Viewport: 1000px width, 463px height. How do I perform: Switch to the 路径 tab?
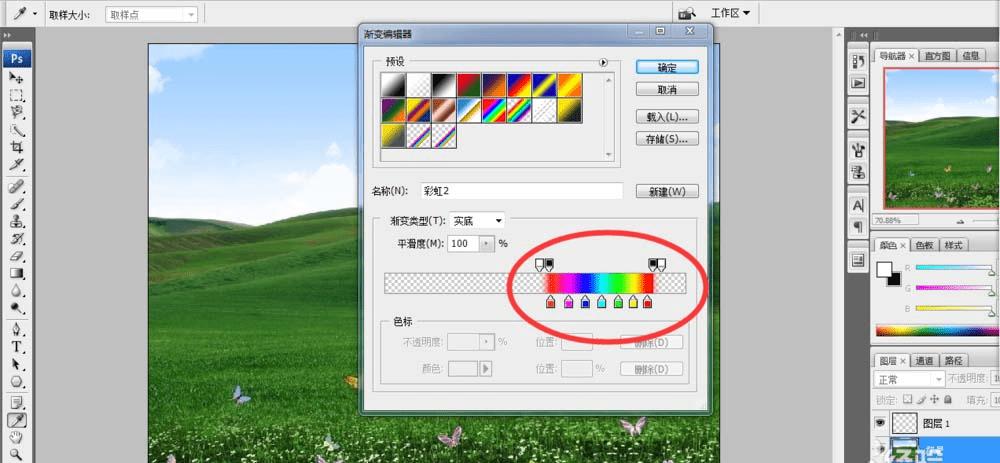tap(953, 361)
